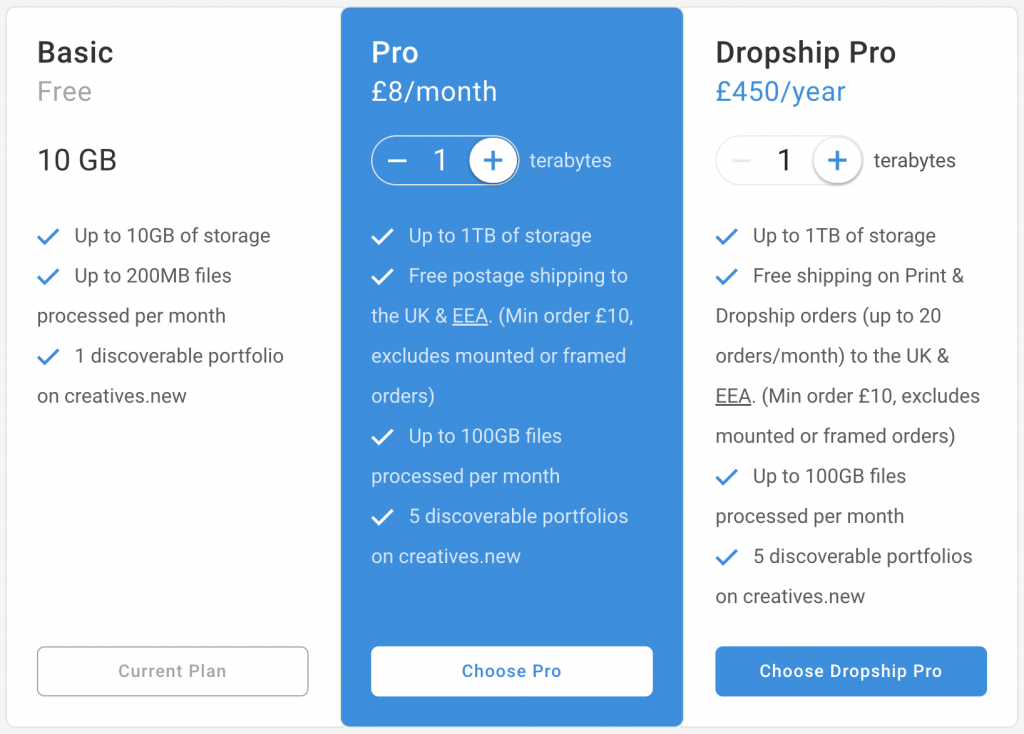Open the EEA link in Dropship Pro plan
Image resolution: width=1024 pixels, height=734 pixels.
pyautogui.click(x=733, y=396)
